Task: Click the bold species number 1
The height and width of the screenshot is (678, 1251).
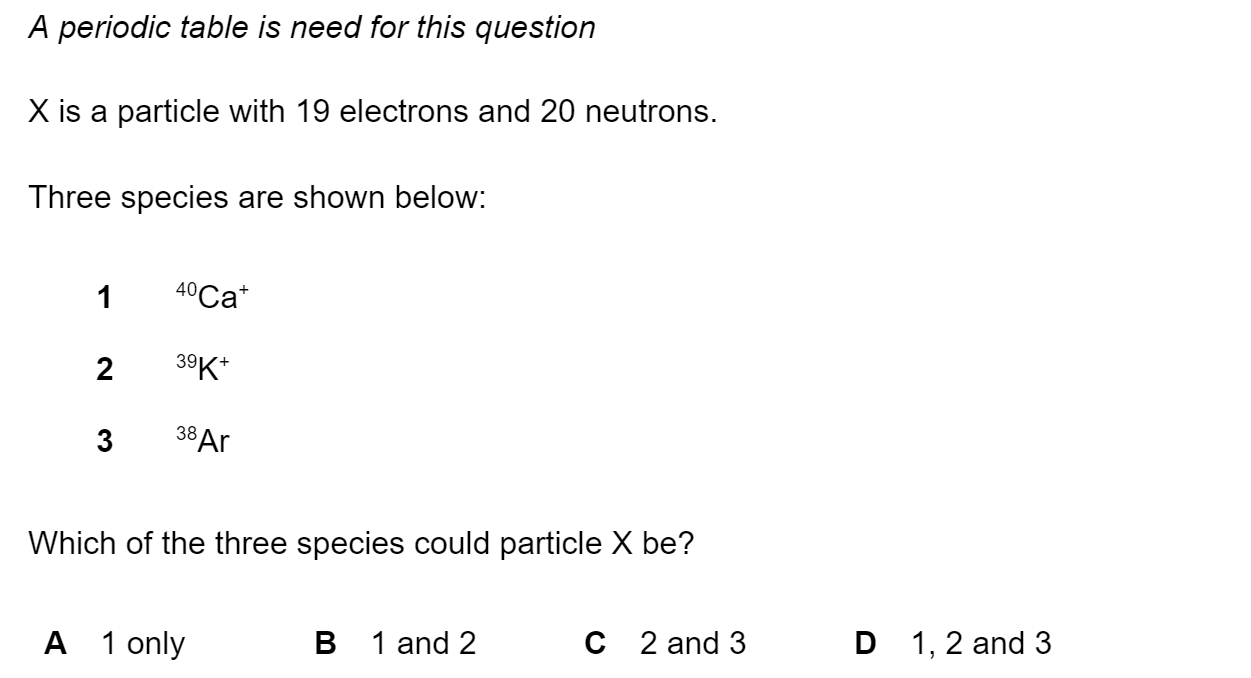Action: tap(104, 297)
